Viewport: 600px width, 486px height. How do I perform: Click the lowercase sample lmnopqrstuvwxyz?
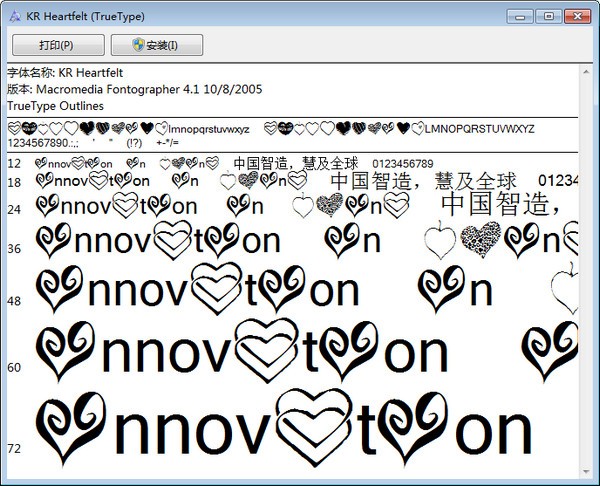click(x=209, y=129)
